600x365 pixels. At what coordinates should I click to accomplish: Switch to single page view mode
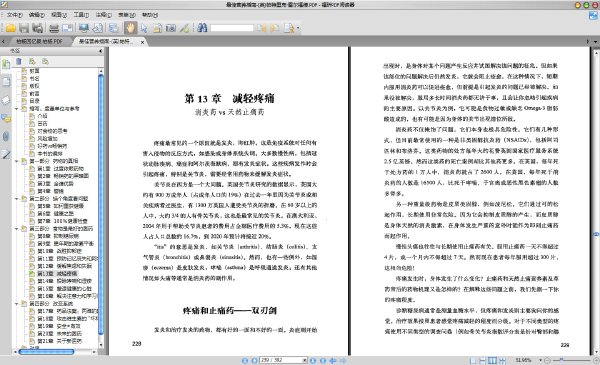[x=473, y=360]
